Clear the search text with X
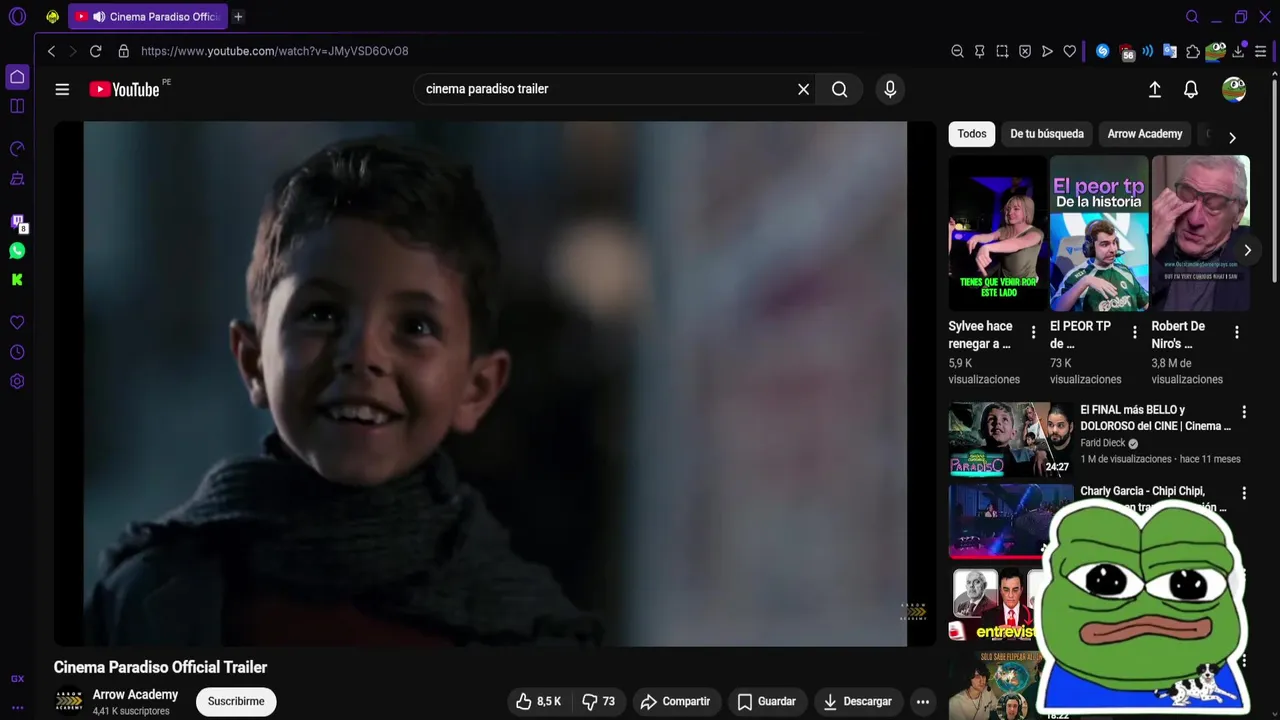 click(x=803, y=89)
